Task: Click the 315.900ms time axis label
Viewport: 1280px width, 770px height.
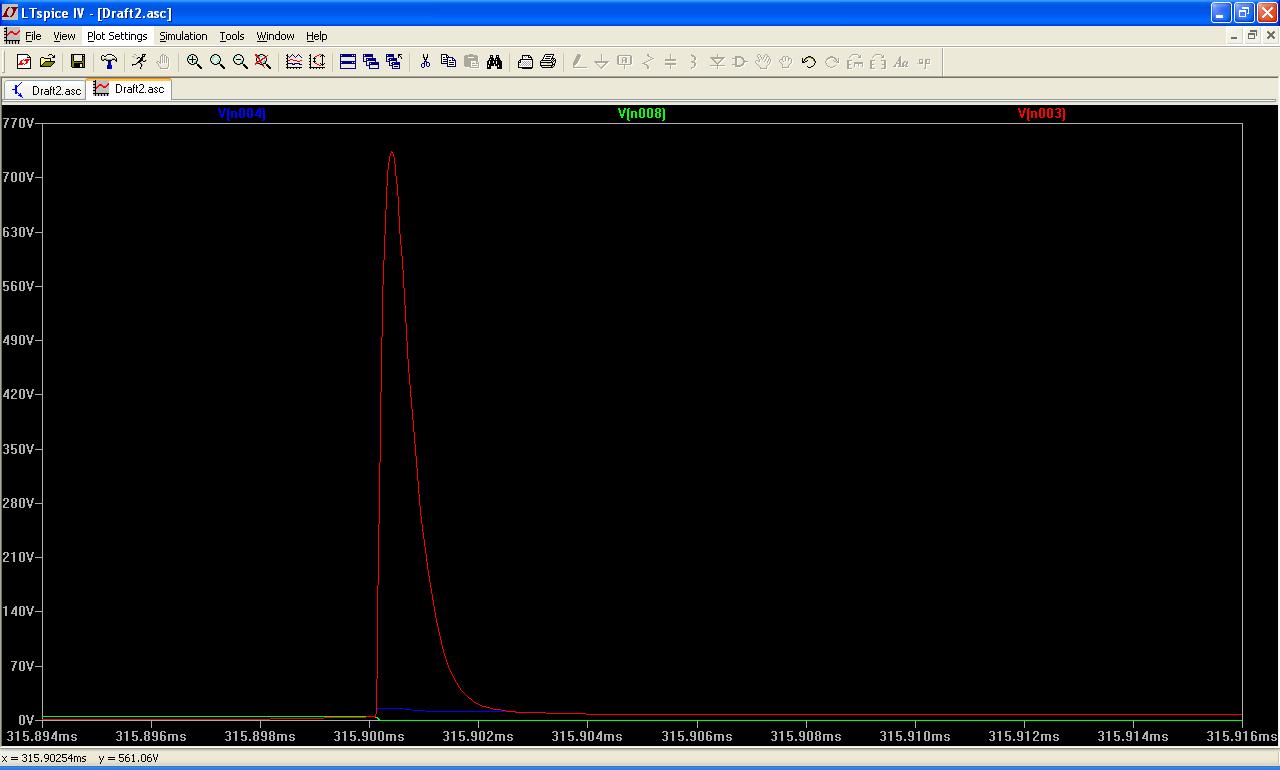Action: (369, 737)
